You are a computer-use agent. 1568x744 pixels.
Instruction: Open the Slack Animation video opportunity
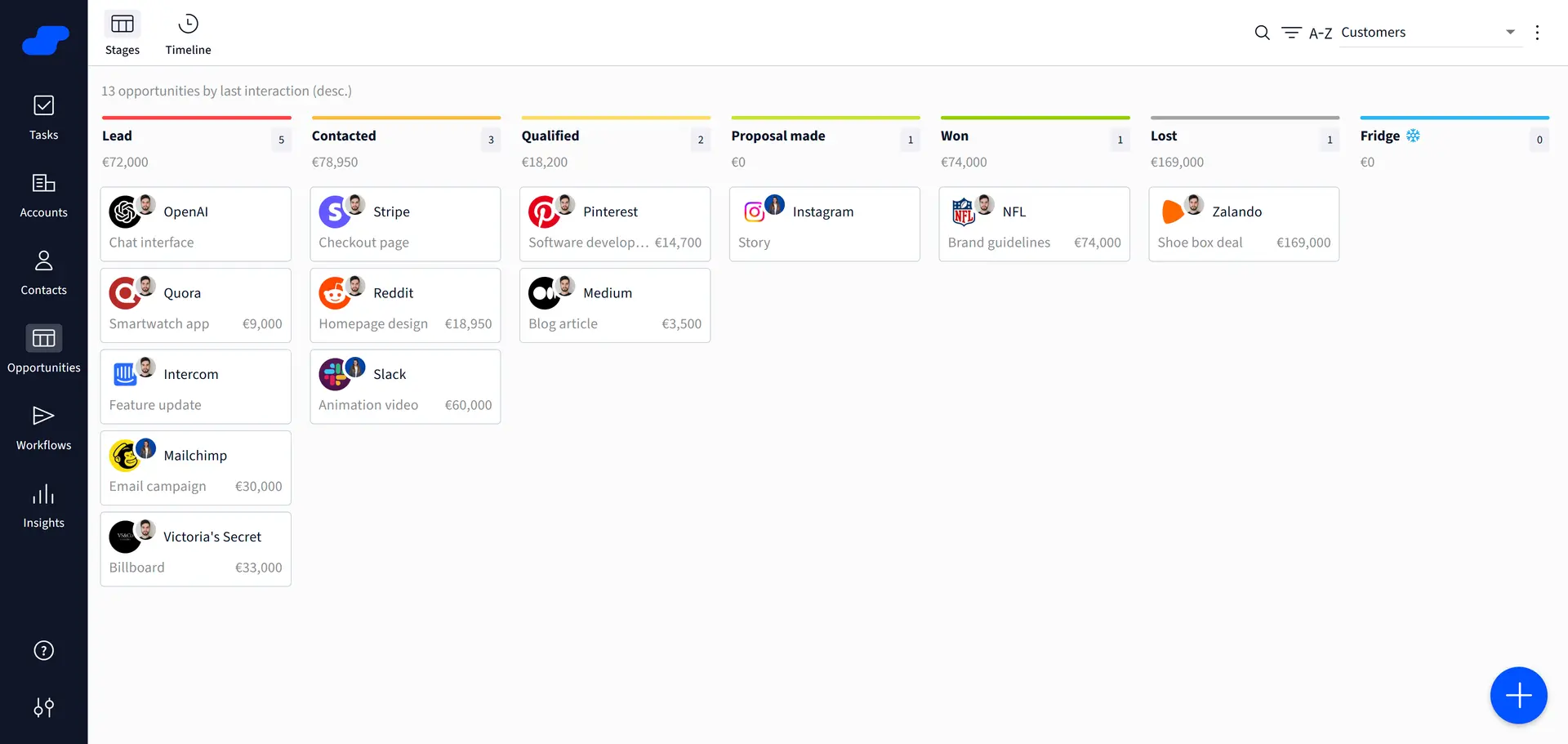pyautogui.click(x=405, y=387)
